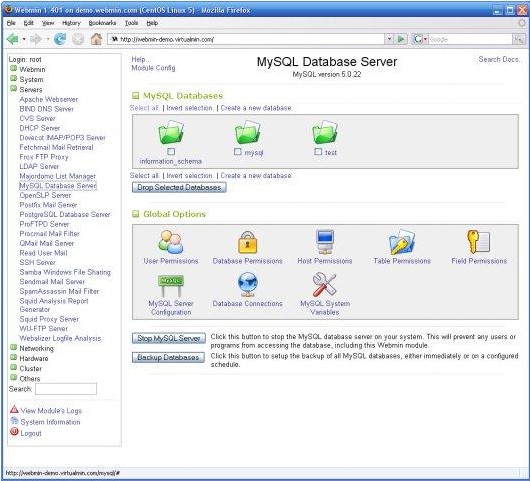Open the MySQL System Variables tools icon
The height and width of the screenshot is (481, 530).
point(324,285)
